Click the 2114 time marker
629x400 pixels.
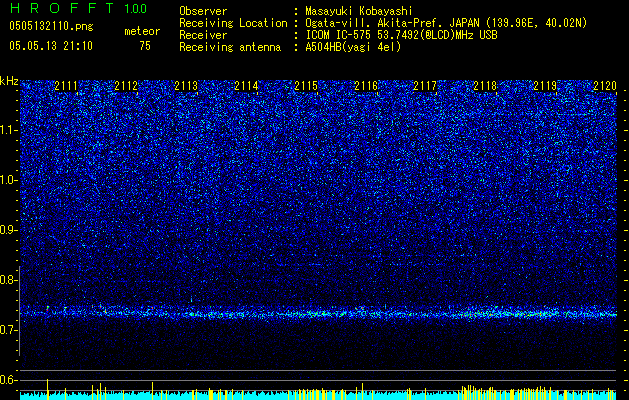pos(246,86)
